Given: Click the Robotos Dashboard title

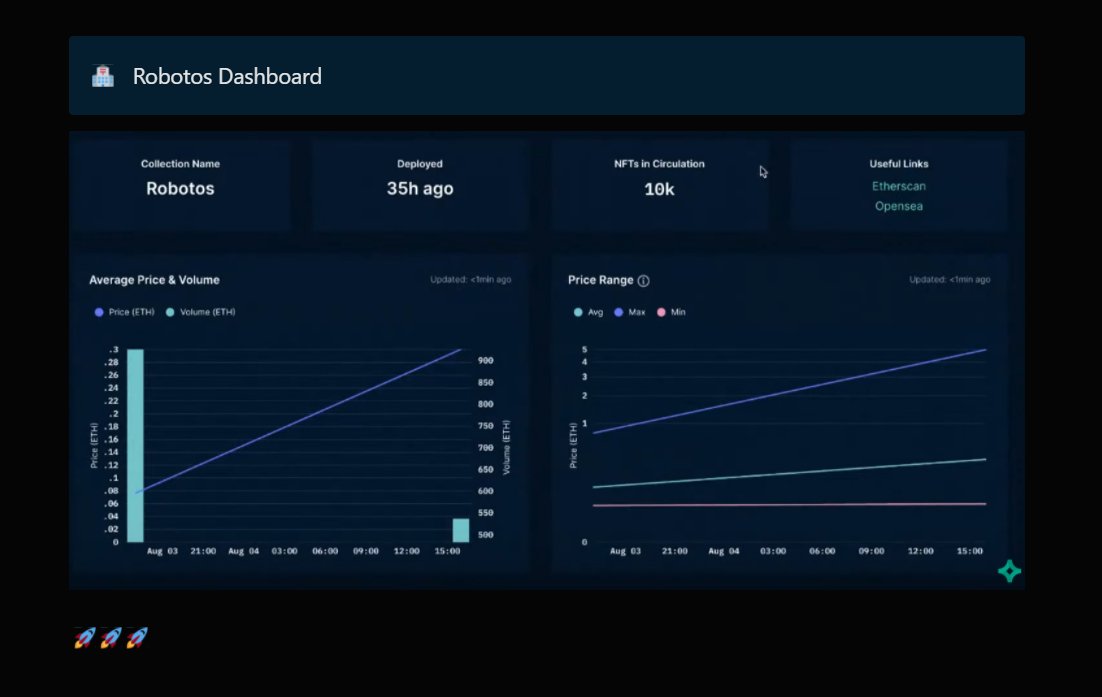Looking at the screenshot, I should 227,76.
